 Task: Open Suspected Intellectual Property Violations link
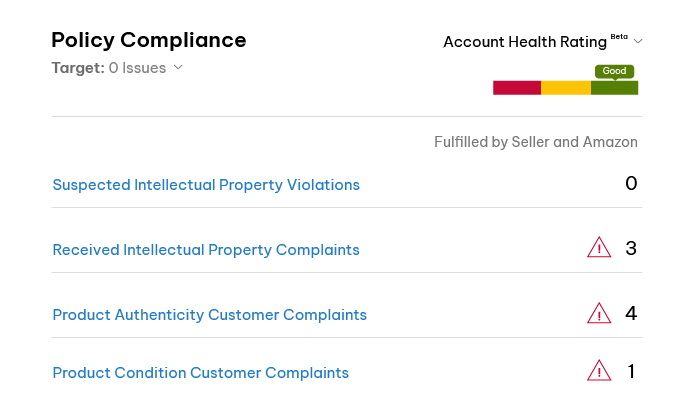(206, 185)
